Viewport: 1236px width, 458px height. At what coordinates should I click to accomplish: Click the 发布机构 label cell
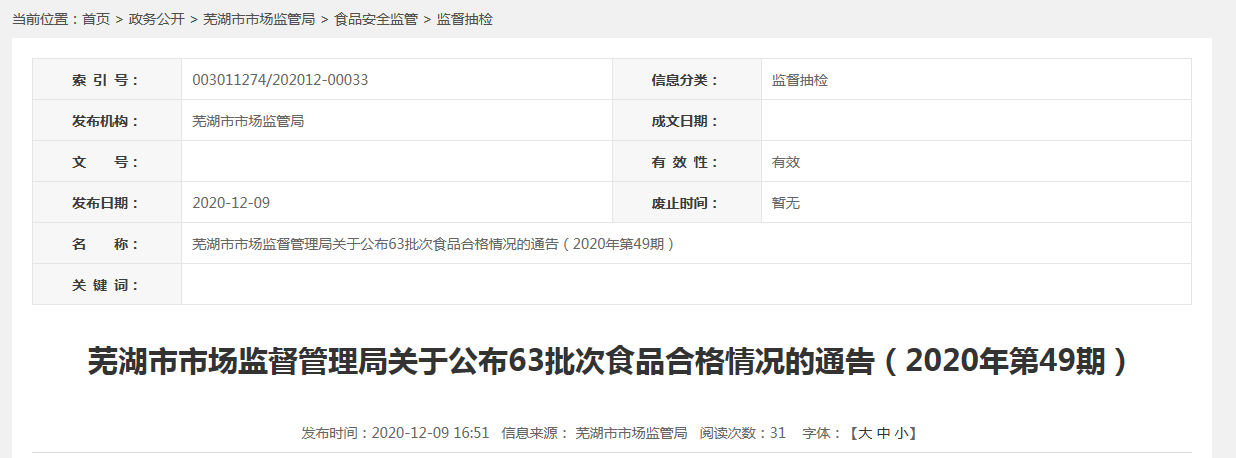tap(107, 121)
